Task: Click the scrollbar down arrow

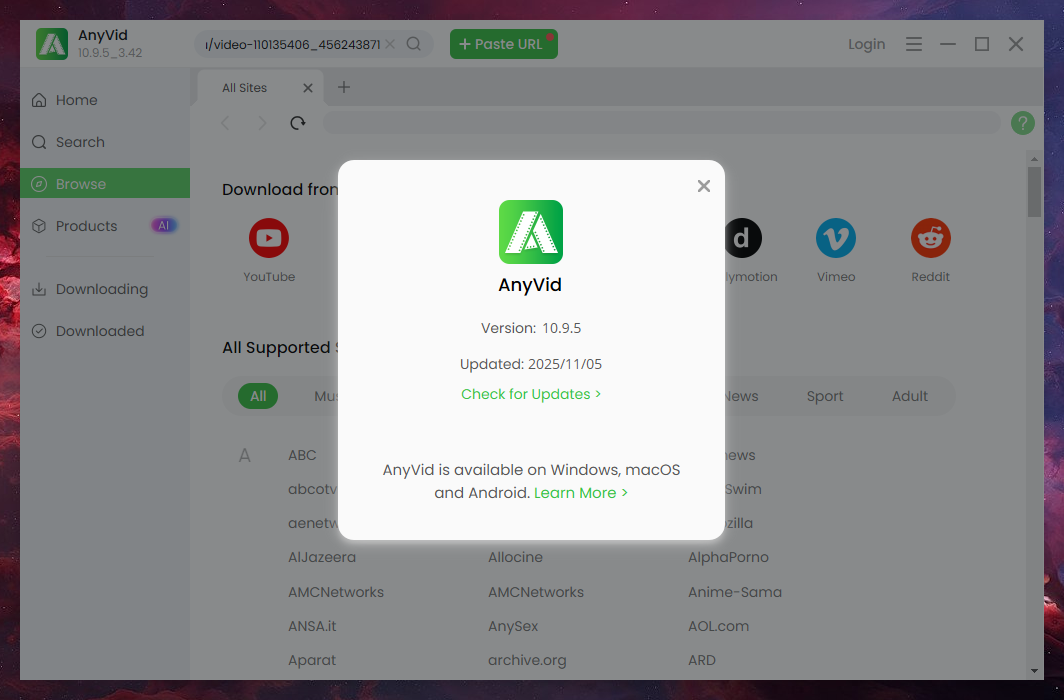Action: [1034, 671]
